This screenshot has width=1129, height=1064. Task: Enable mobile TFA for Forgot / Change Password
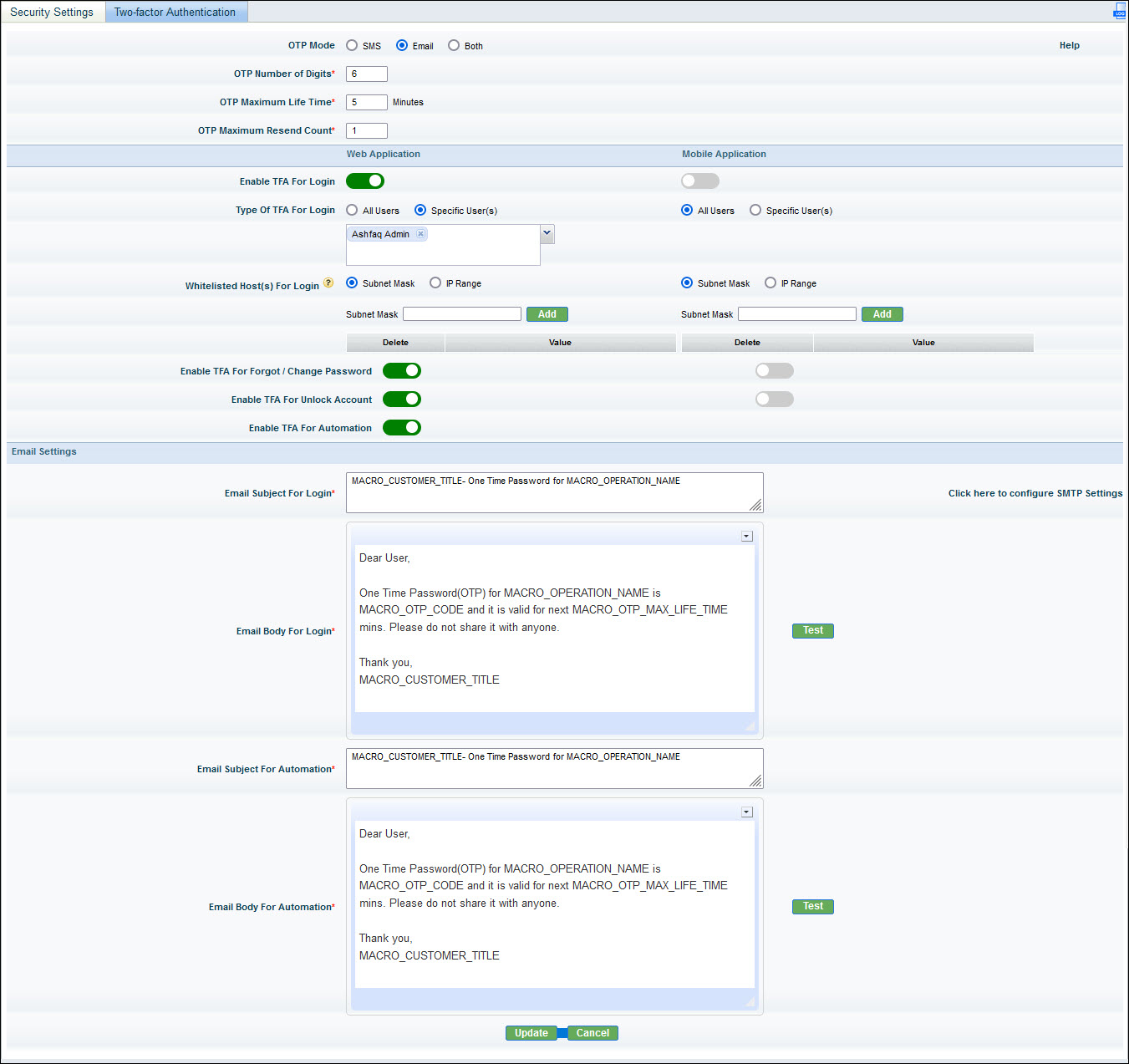[774, 371]
